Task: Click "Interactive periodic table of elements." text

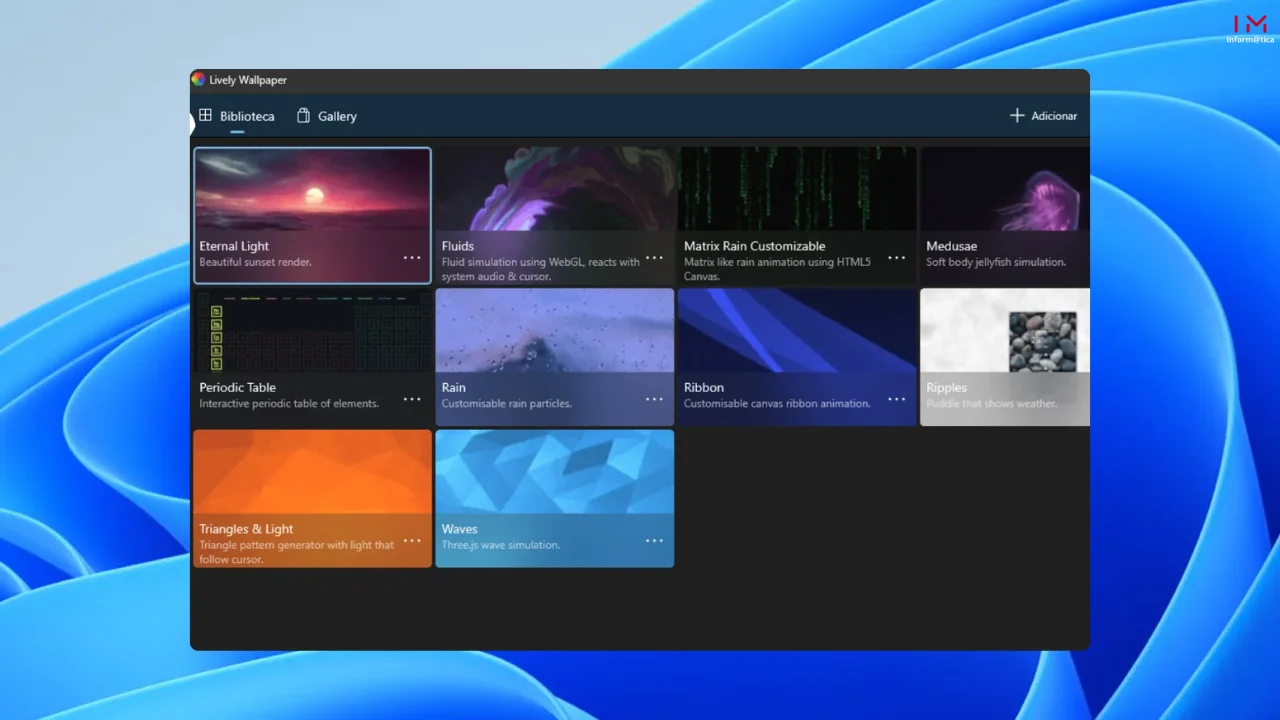Action: [x=289, y=404]
